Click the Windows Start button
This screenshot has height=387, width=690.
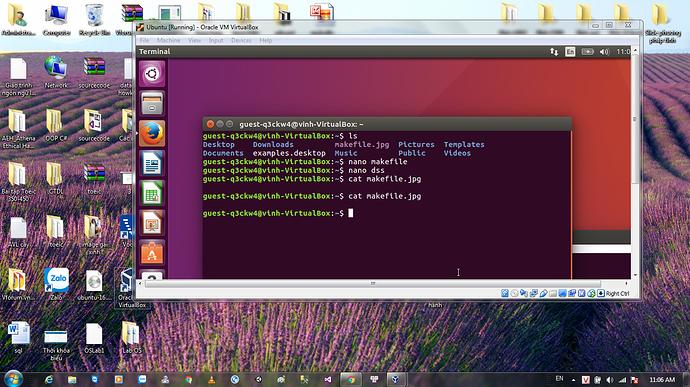[x=12, y=379]
